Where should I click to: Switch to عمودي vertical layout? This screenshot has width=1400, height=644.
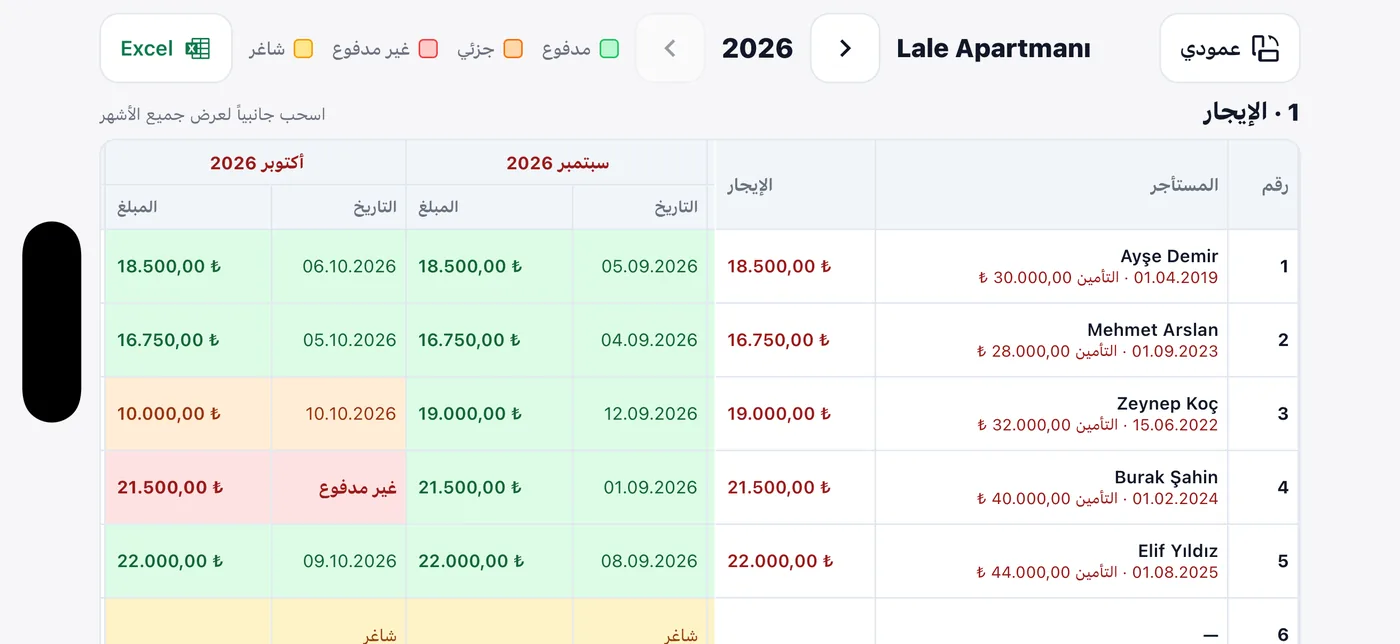click(x=1229, y=48)
